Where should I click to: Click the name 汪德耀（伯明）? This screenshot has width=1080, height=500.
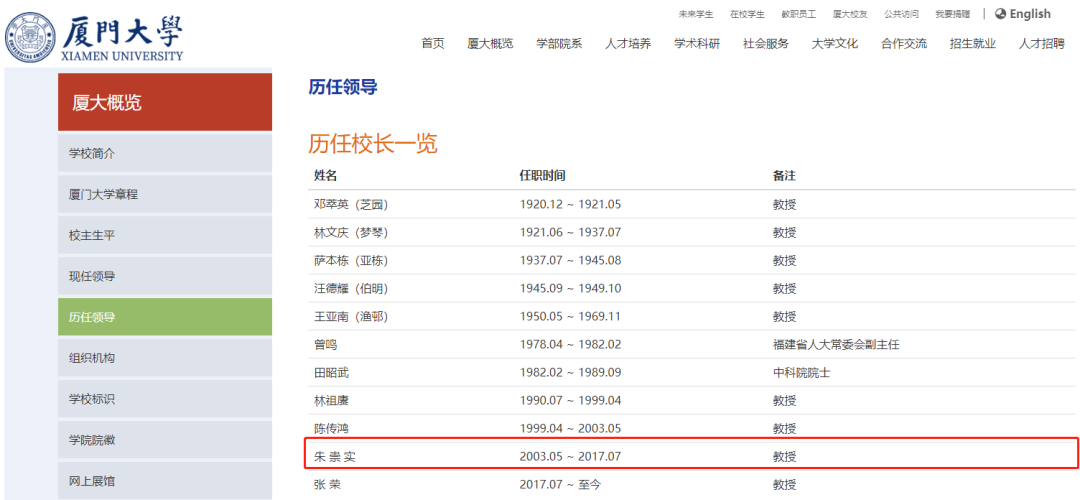point(351,289)
